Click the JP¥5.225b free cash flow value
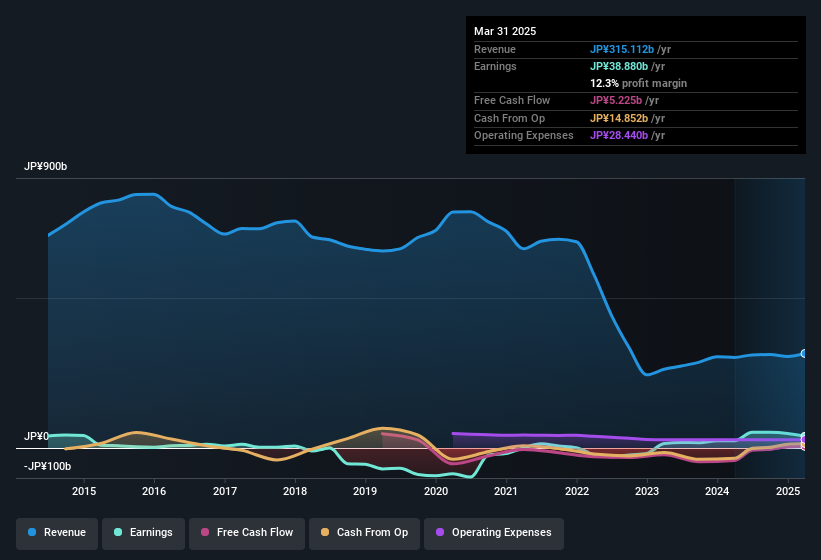821x560 pixels. 616,100
